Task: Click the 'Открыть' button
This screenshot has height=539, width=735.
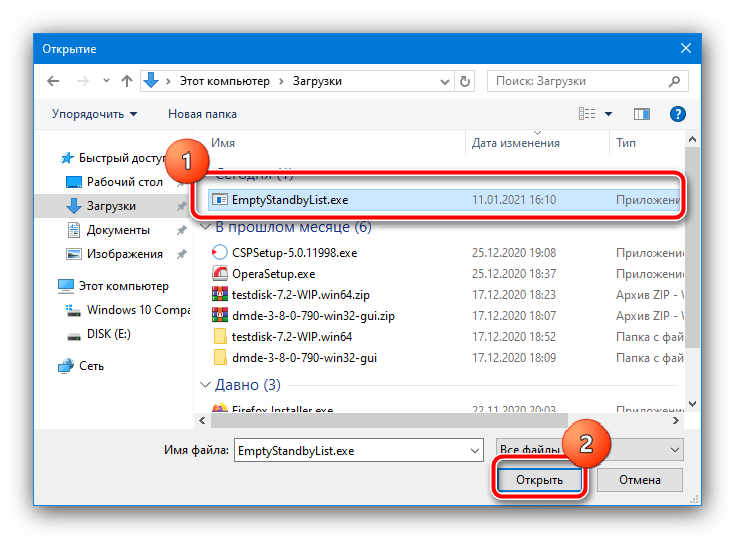Action: (x=539, y=479)
